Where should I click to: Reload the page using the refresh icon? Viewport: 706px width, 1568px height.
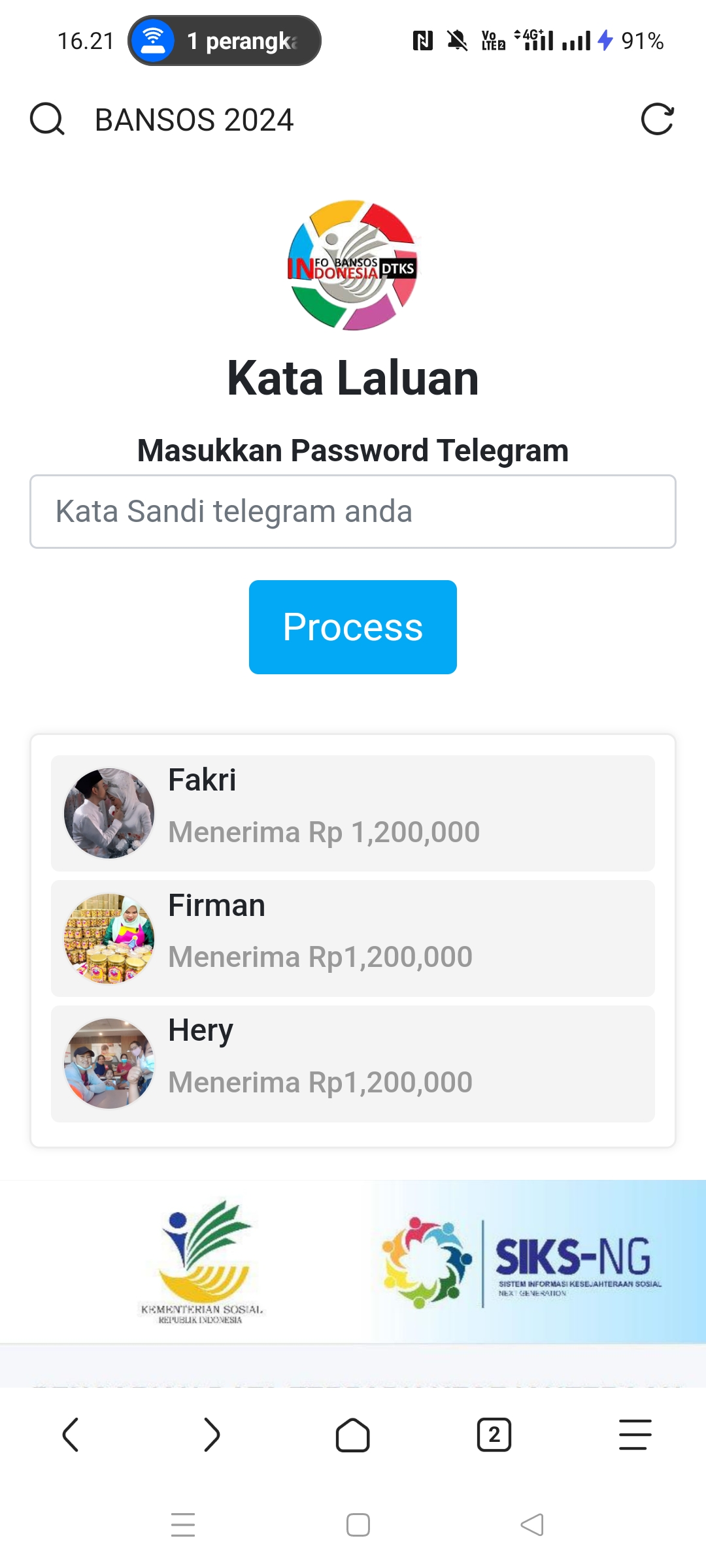659,120
